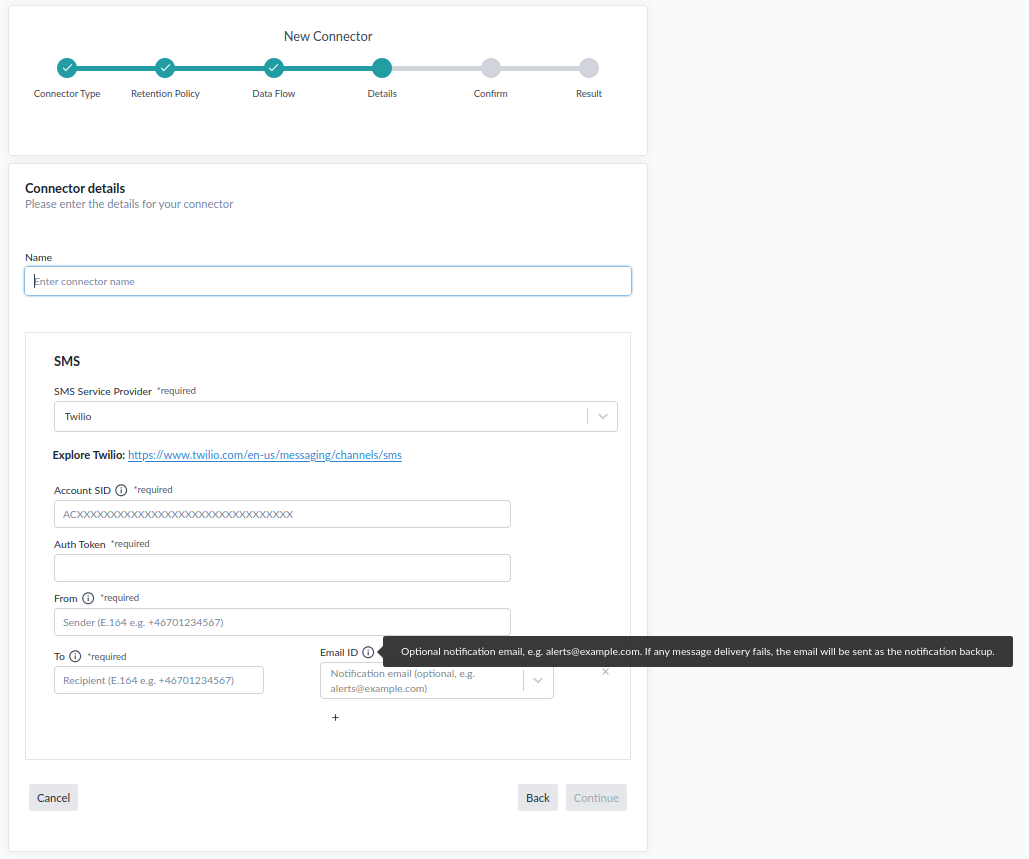The height and width of the screenshot is (859, 1029).
Task: Click the info icon next to Account SID
Action: click(x=121, y=490)
